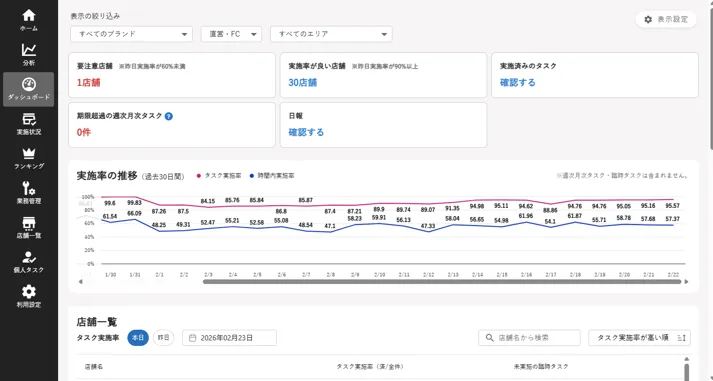Click 確認する under 実施済みのタスク

[517, 83]
